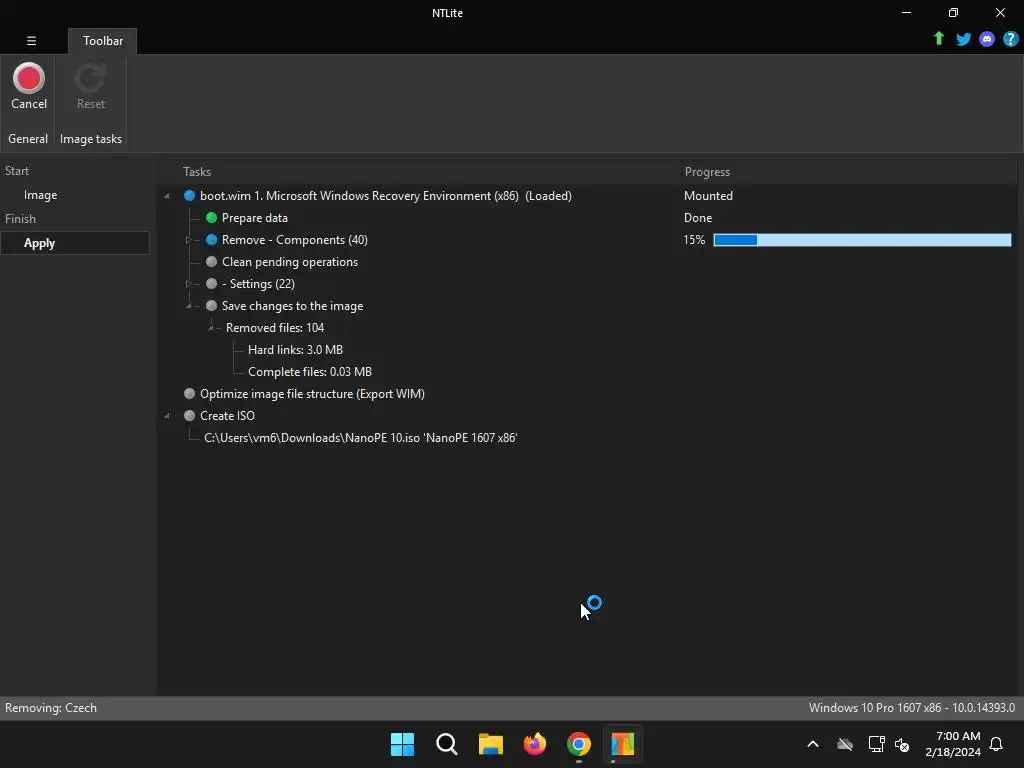Click grey dot beside Optimize image file structure
The image size is (1024, 768).
point(189,394)
